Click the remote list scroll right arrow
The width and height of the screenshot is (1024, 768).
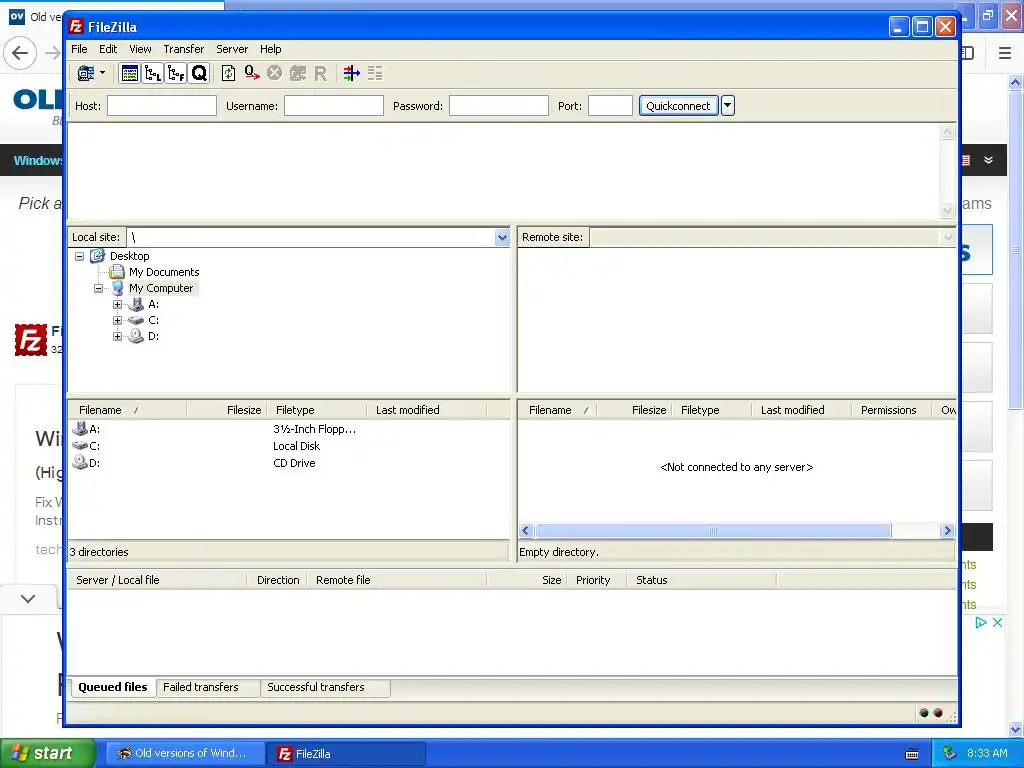948,531
